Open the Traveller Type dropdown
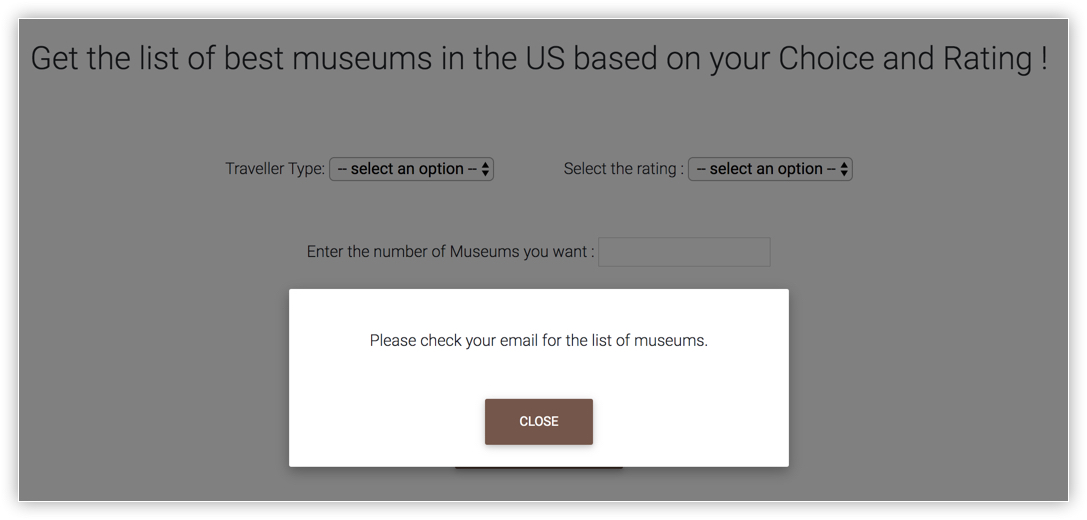Viewport: 1087px width, 520px height. pyautogui.click(x=411, y=169)
